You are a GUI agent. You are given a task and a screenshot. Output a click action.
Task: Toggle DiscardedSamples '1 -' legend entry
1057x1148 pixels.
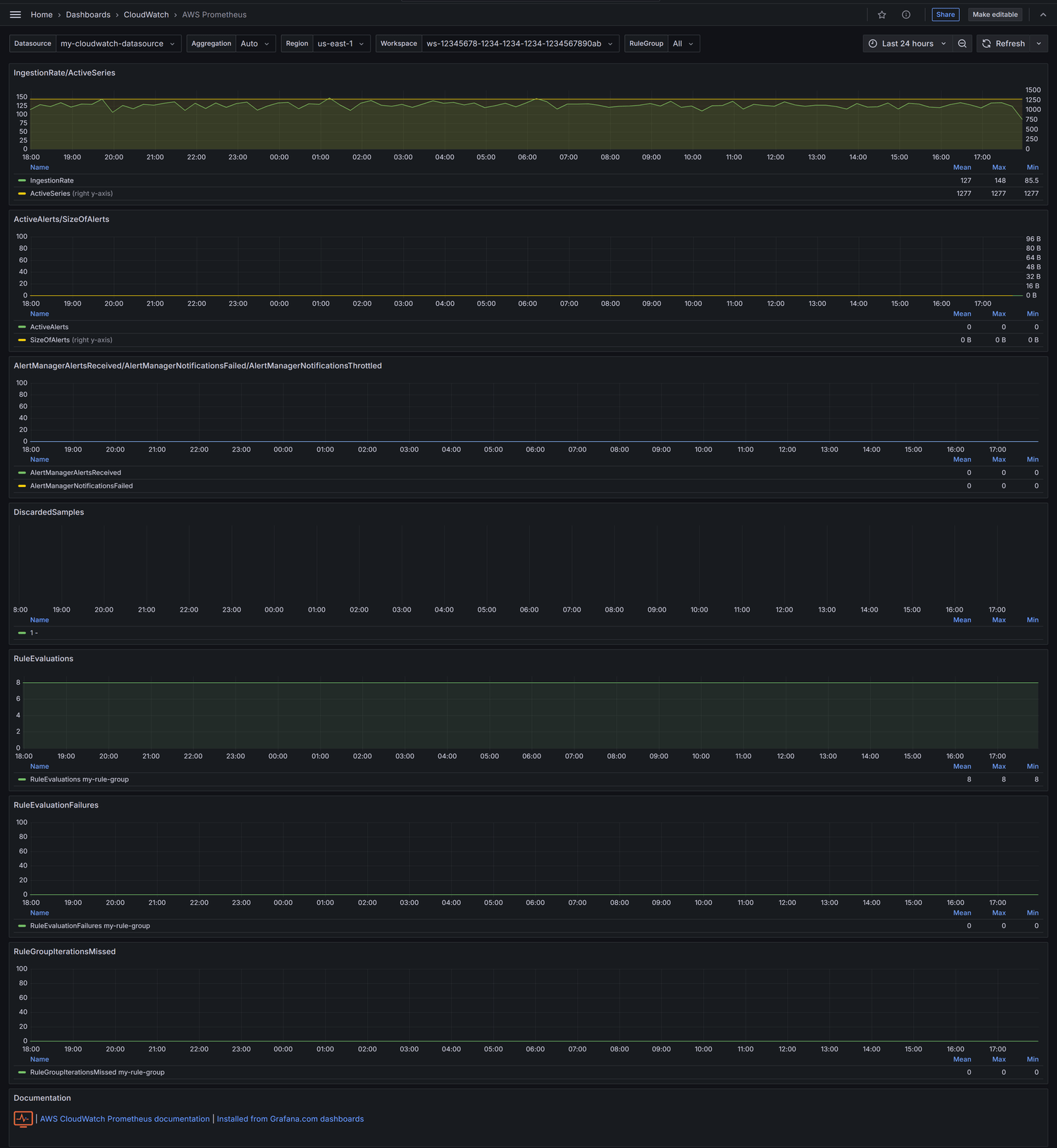(x=34, y=633)
